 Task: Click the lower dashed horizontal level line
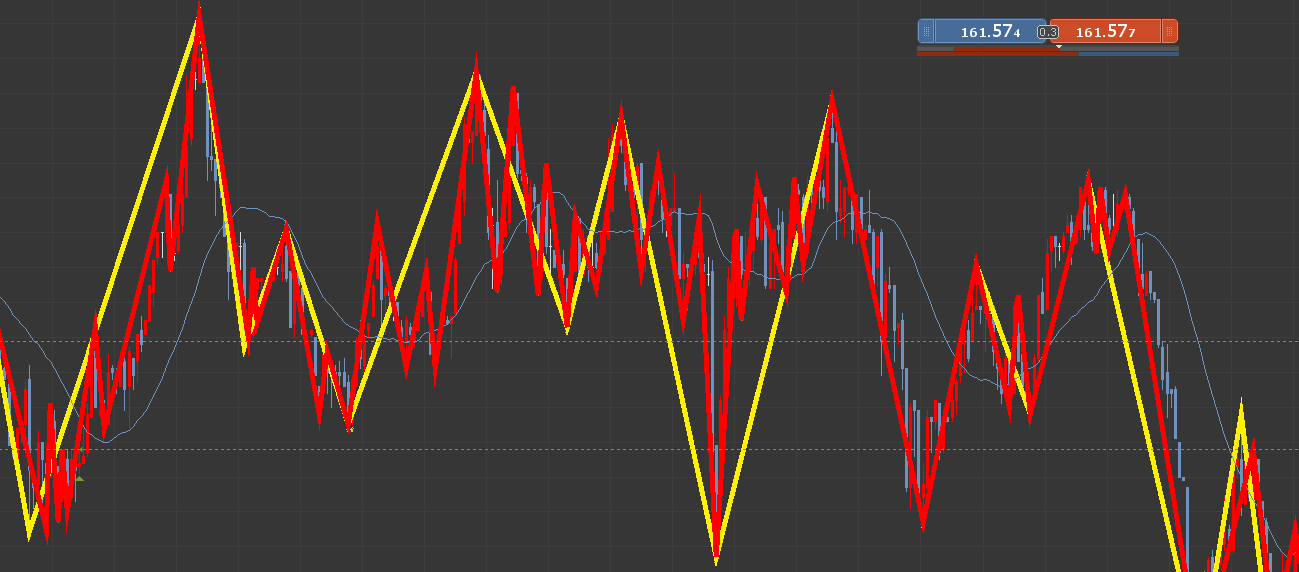point(649,448)
